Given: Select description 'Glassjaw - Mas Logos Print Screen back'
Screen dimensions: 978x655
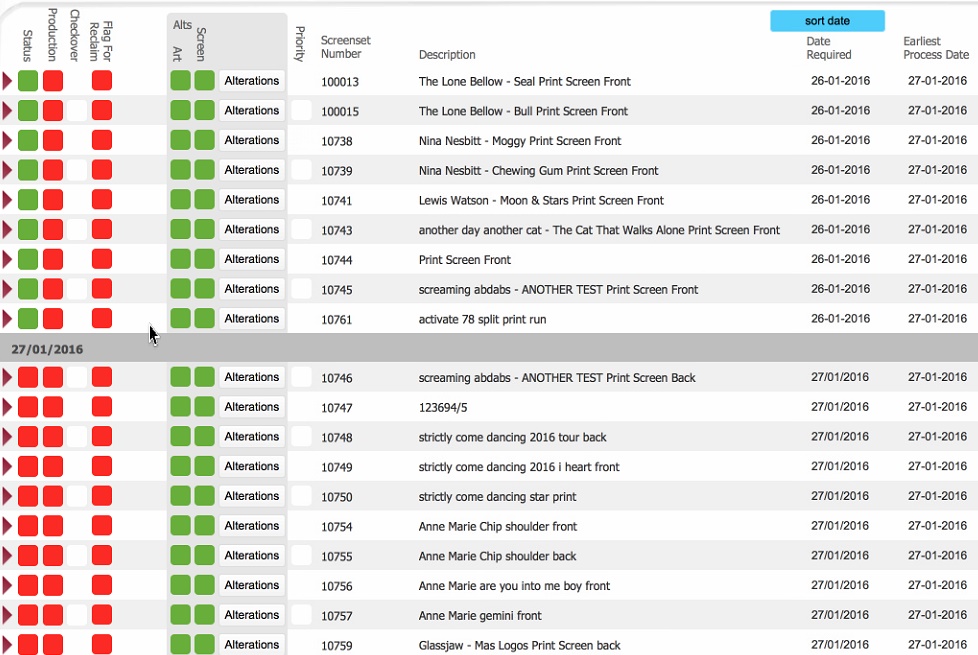Looking at the screenshot, I should pos(519,646).
